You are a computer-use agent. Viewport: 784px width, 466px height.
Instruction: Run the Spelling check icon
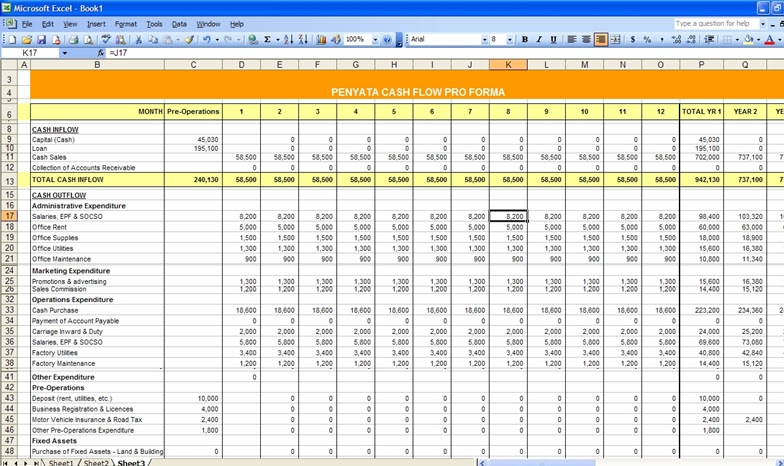point(106,40)
